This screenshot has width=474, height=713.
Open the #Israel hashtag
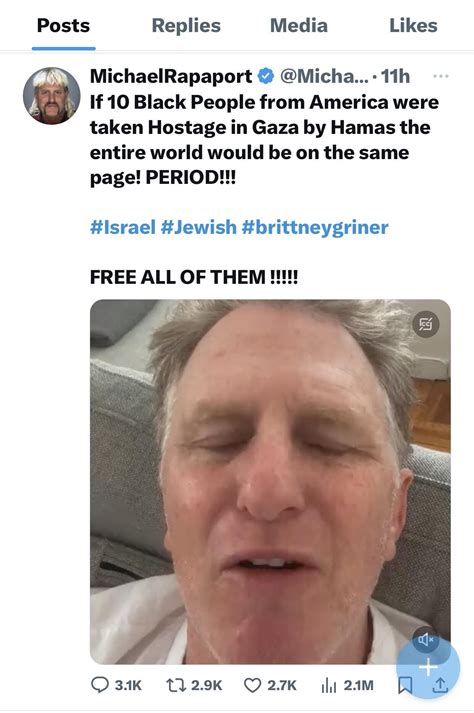123,227
